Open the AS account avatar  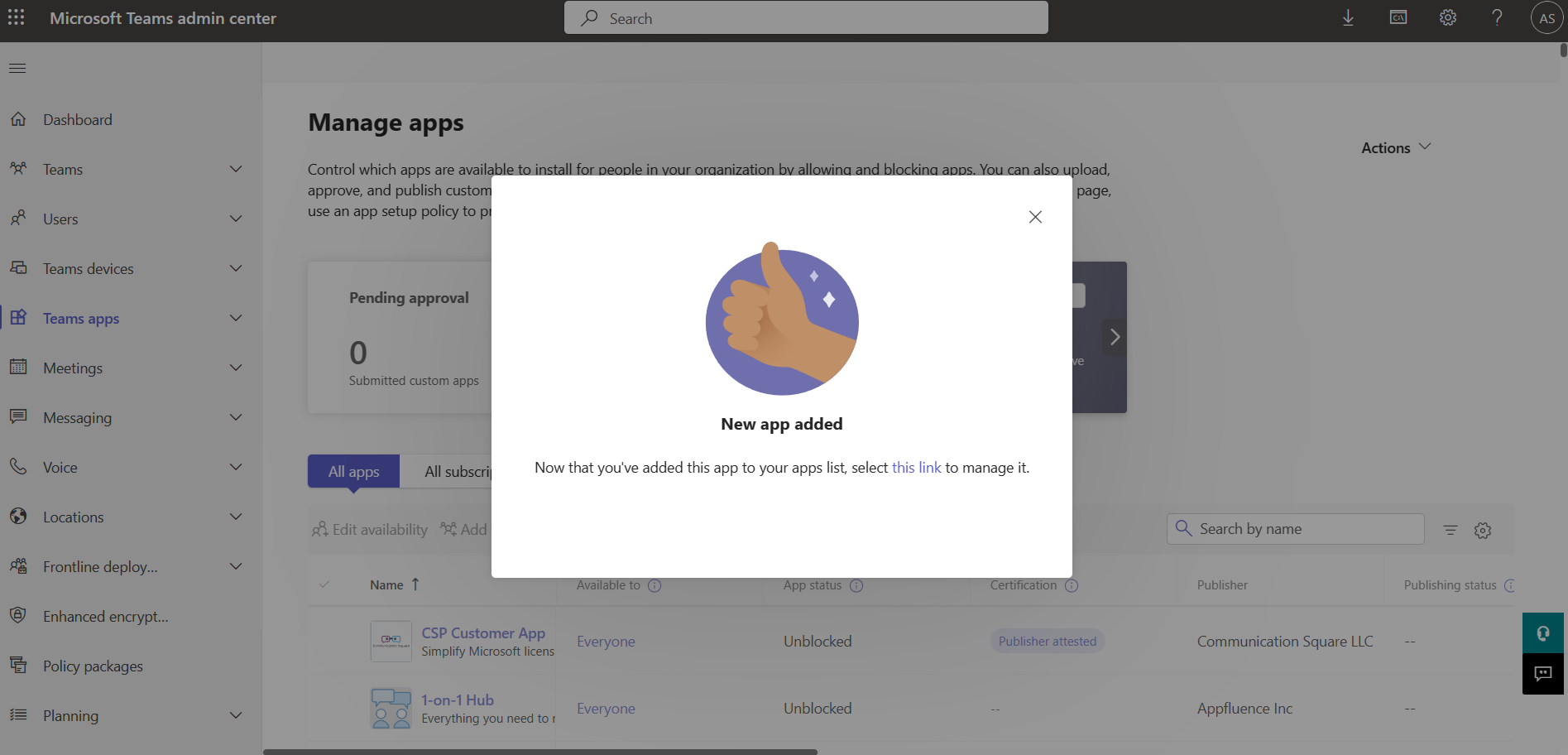(x=1546, y=17)
